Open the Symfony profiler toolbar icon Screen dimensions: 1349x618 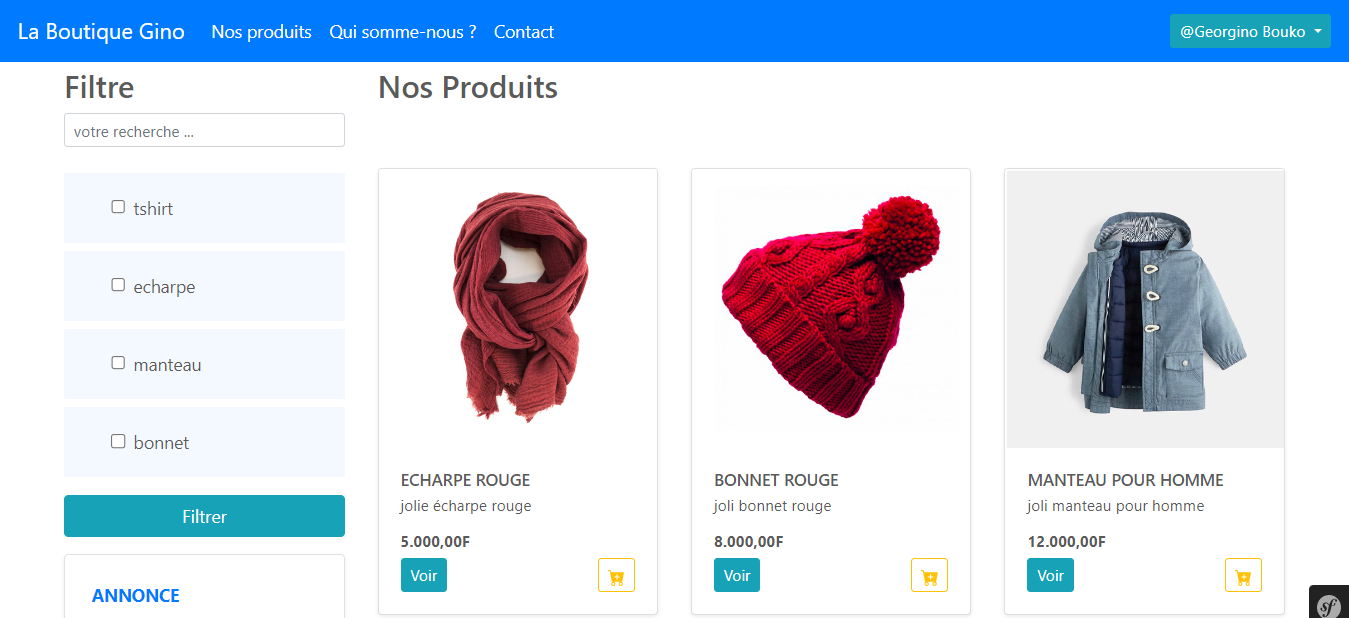[x=1329, y=604]
